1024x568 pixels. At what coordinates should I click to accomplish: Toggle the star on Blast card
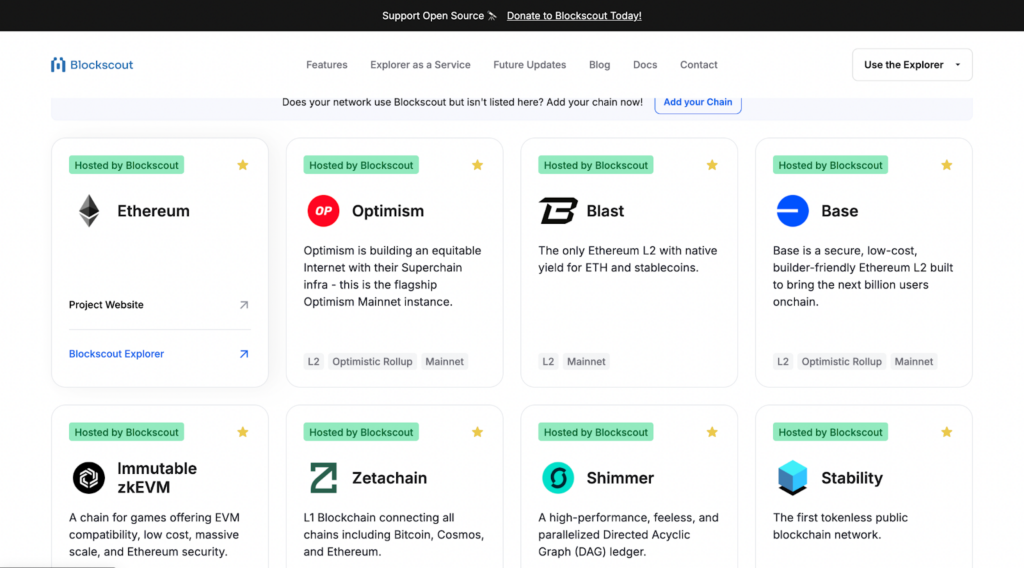pos(712,165)
